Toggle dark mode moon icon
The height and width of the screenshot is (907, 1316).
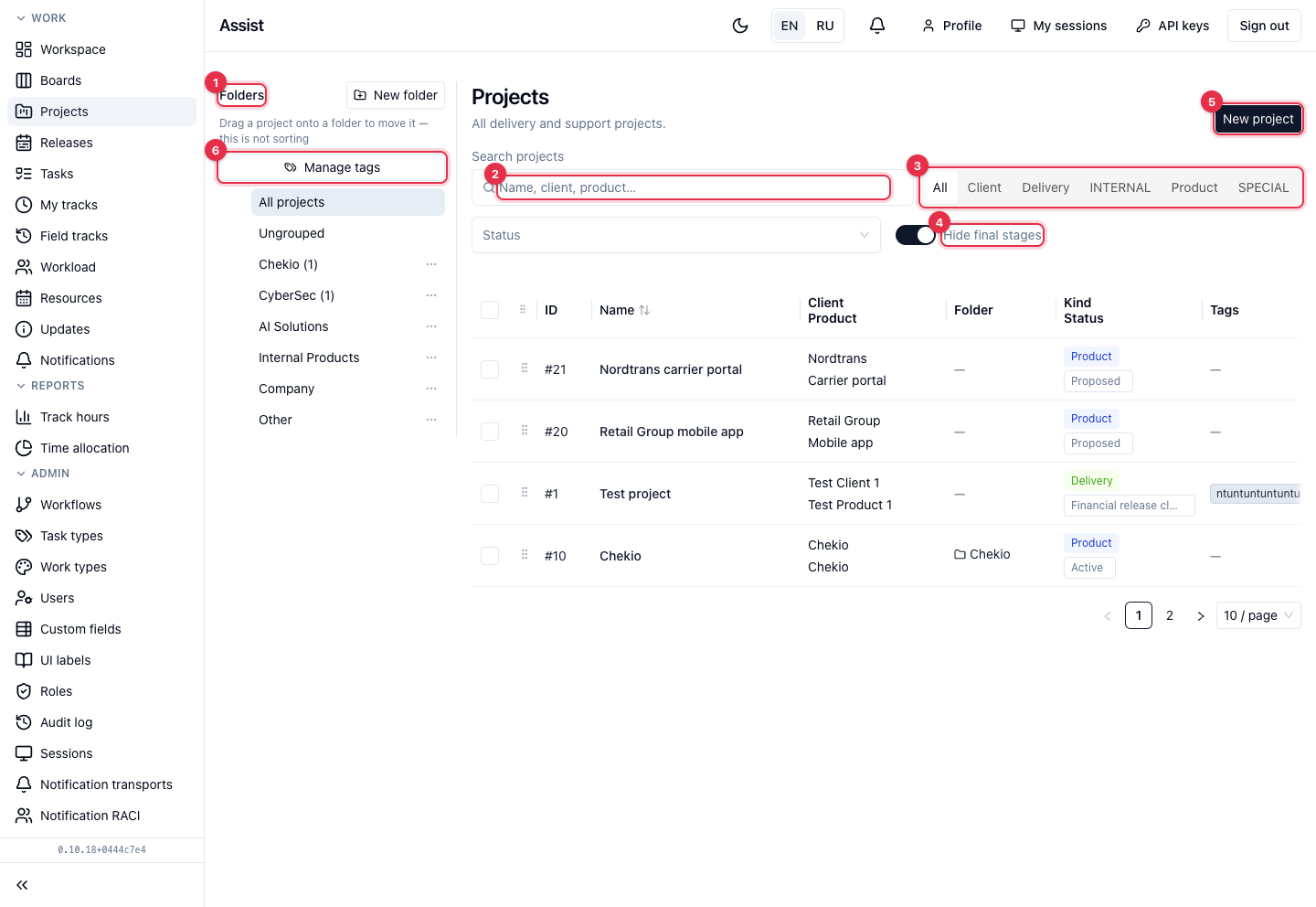point(740,26)
